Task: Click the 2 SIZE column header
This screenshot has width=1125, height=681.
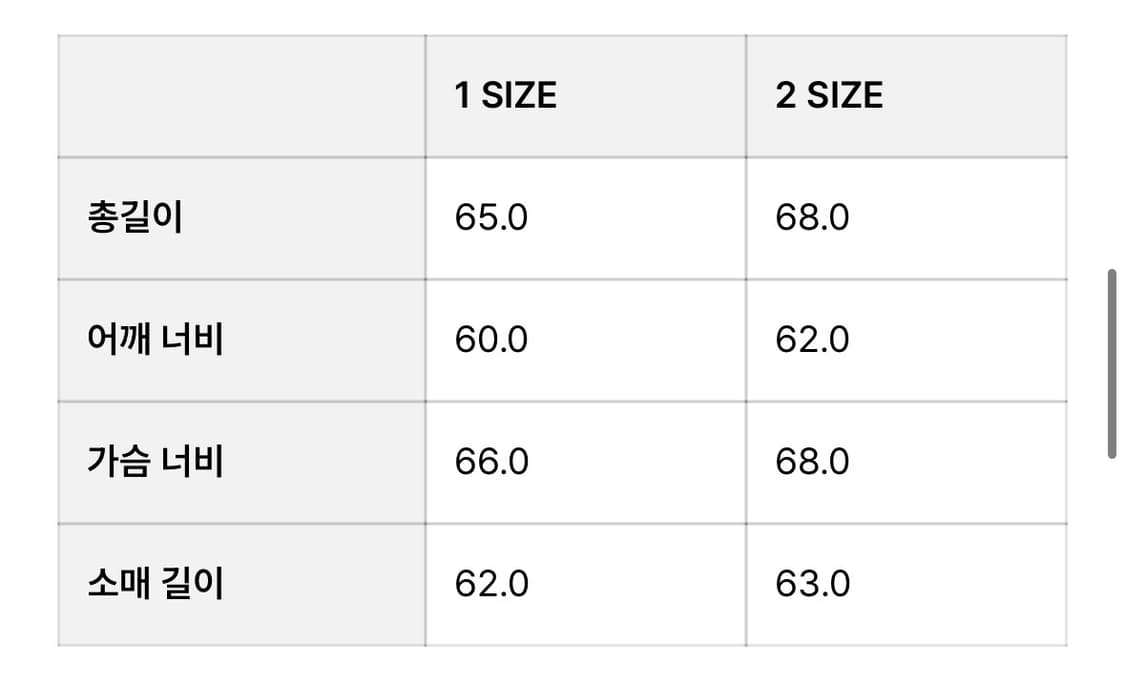Action: tap(829, 96)
